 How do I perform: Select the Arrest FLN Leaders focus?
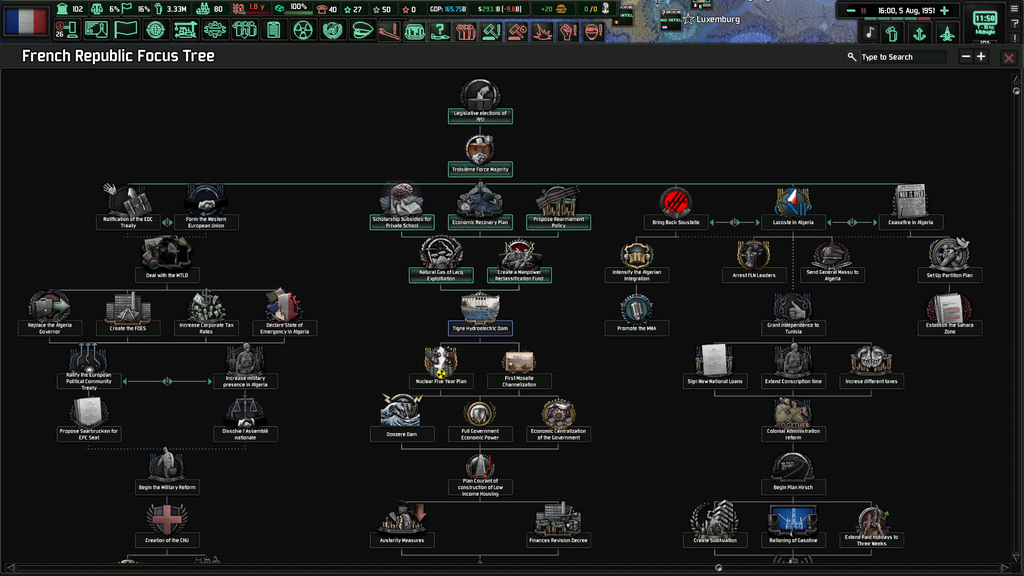[x=754, y=259]
